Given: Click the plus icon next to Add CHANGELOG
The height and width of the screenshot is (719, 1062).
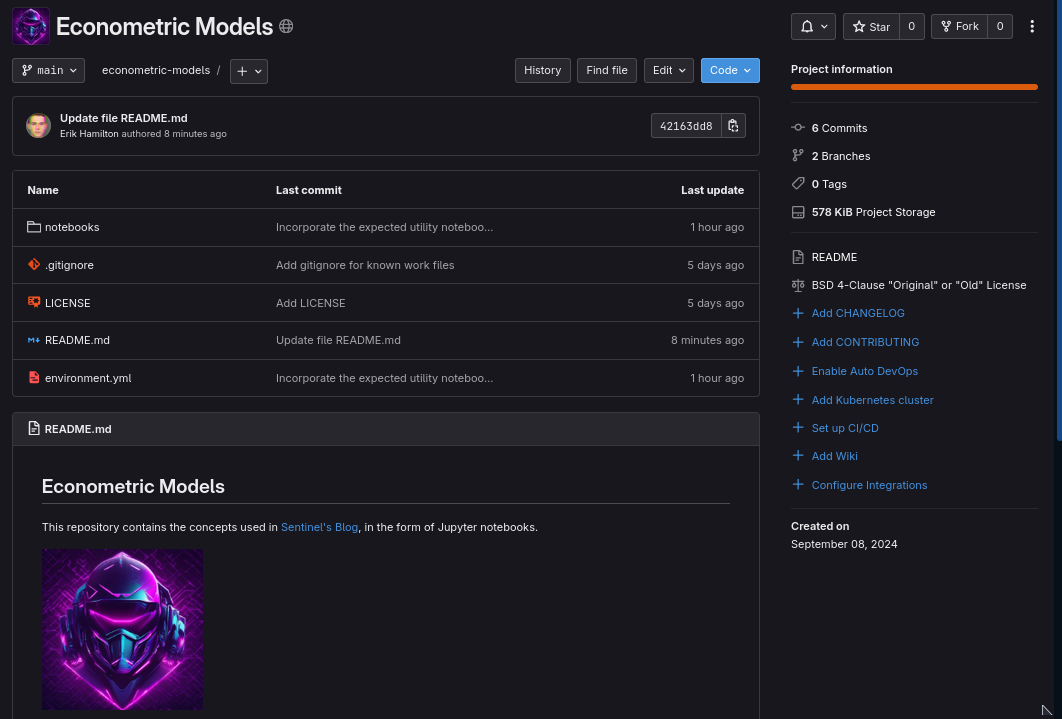Looking at the screenshot, I should click(x=797, y=313).
